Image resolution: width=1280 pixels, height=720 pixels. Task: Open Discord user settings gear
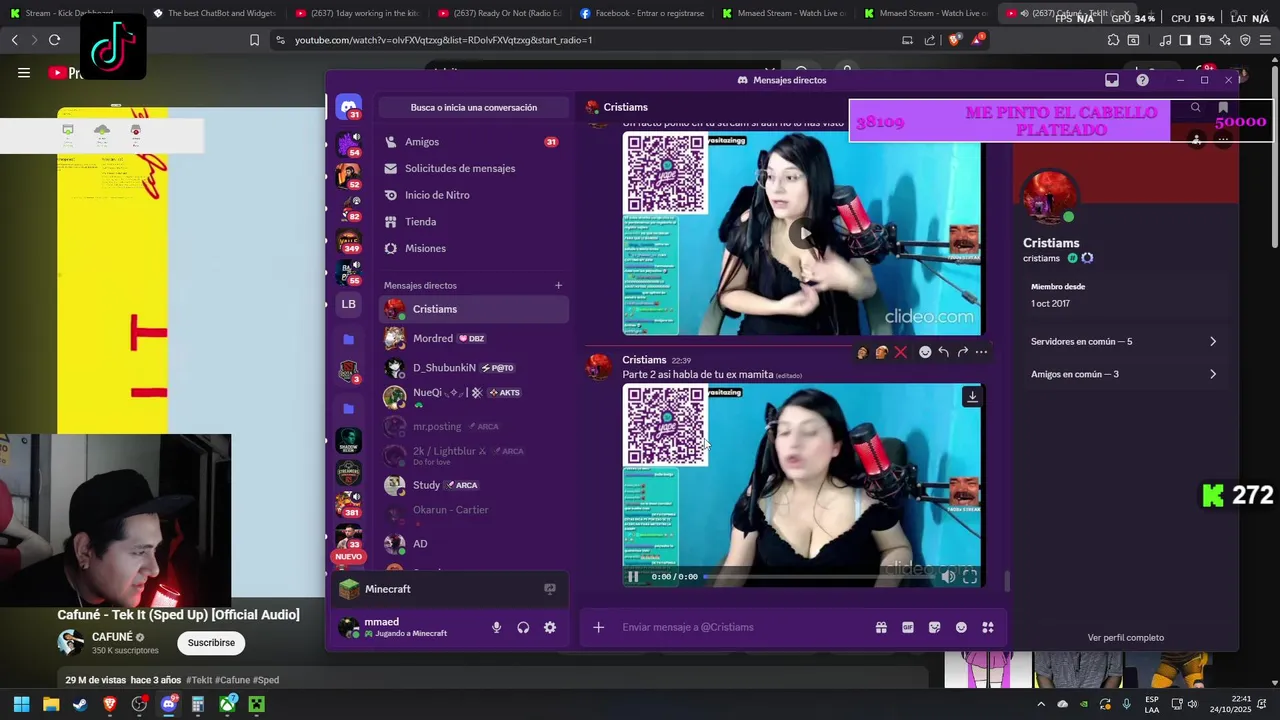pos(550,627)
